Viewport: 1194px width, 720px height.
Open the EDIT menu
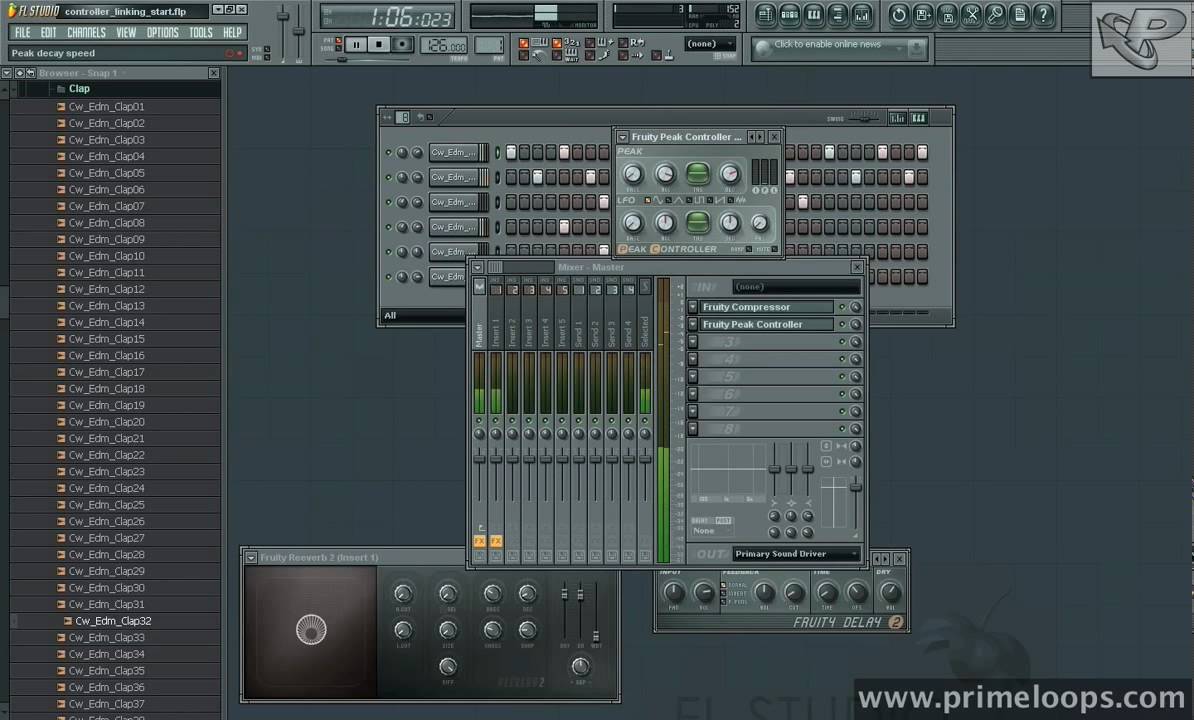49,33
